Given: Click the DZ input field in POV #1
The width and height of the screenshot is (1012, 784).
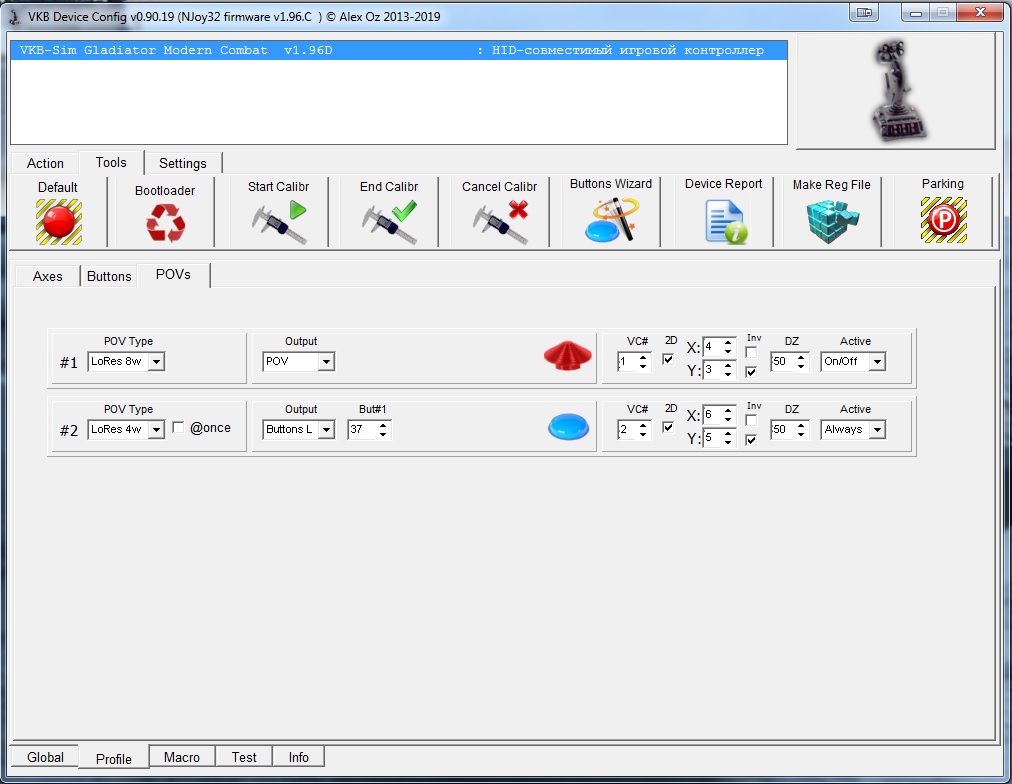Looking at the screenshot, I should click(782, 361).
